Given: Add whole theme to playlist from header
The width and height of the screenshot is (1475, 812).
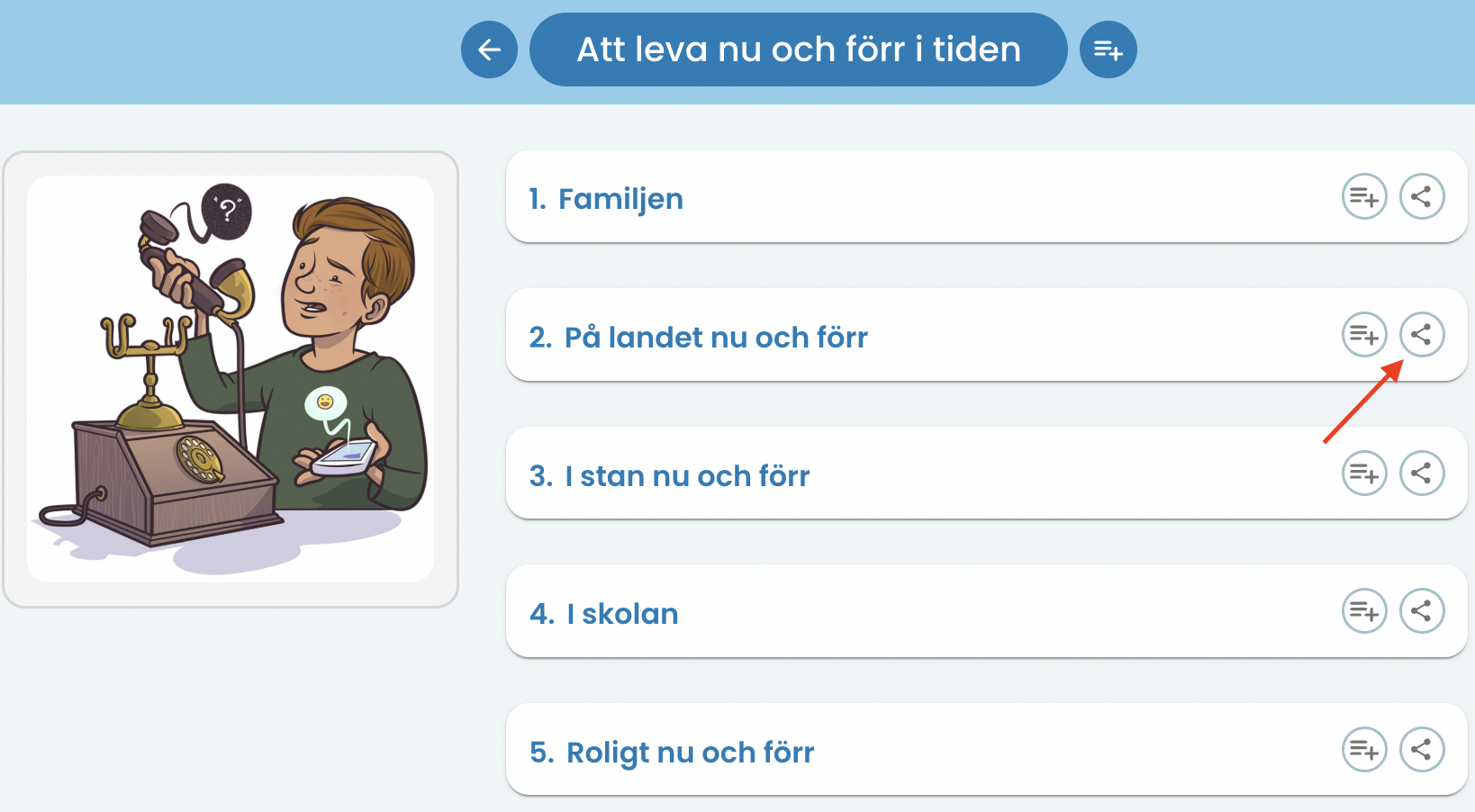Looking at the screenshot, I should click(x=1108, y=50).
